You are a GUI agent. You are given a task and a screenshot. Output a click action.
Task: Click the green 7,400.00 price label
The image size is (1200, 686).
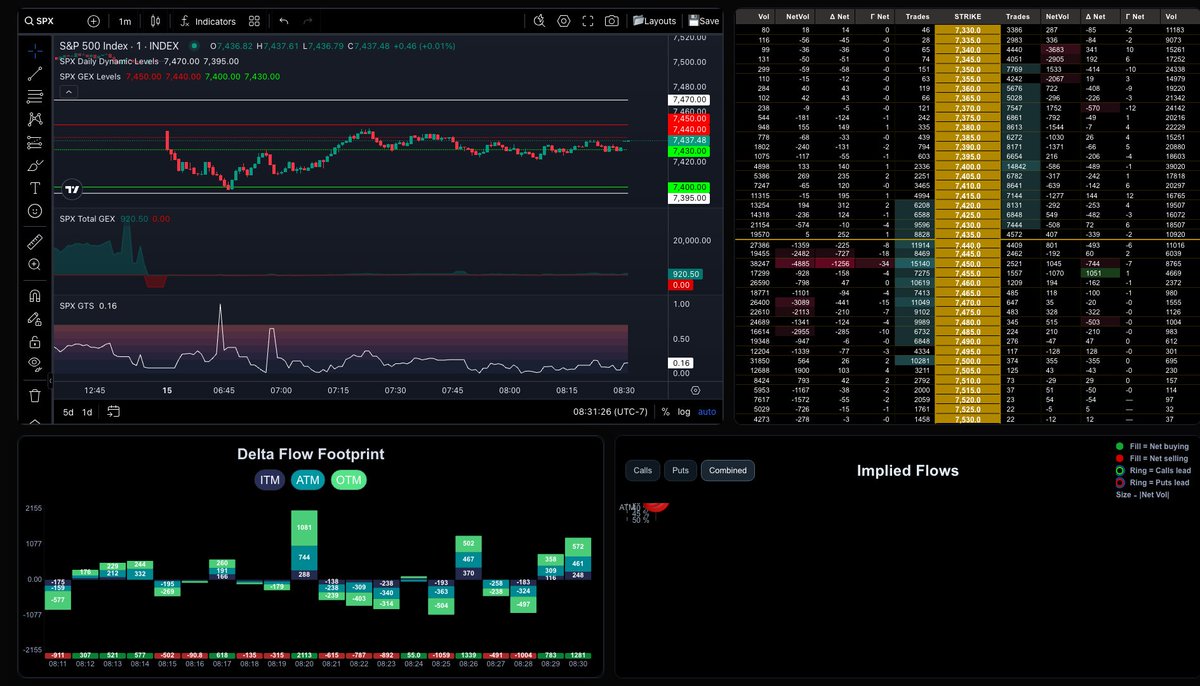687,187
